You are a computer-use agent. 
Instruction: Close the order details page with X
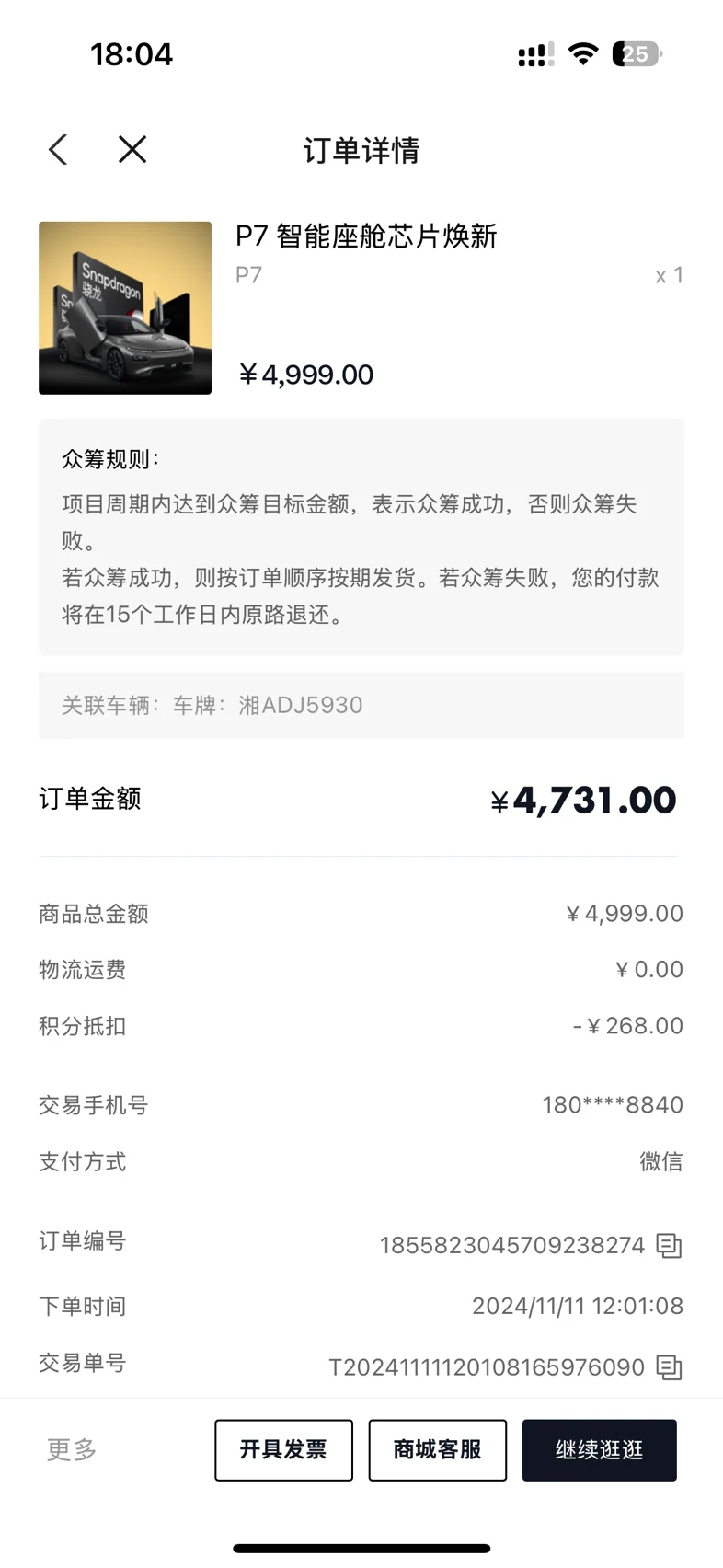[132, 149]
